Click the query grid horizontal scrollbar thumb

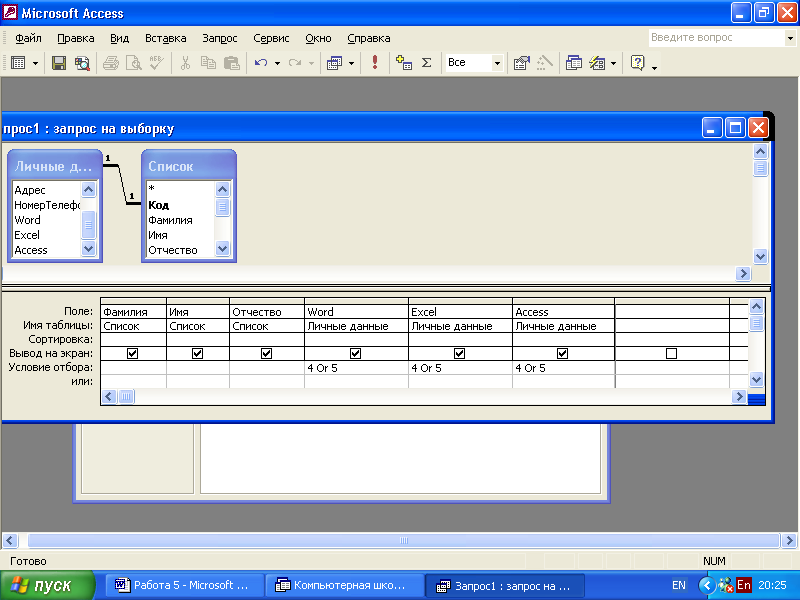[x=127, y=396]
